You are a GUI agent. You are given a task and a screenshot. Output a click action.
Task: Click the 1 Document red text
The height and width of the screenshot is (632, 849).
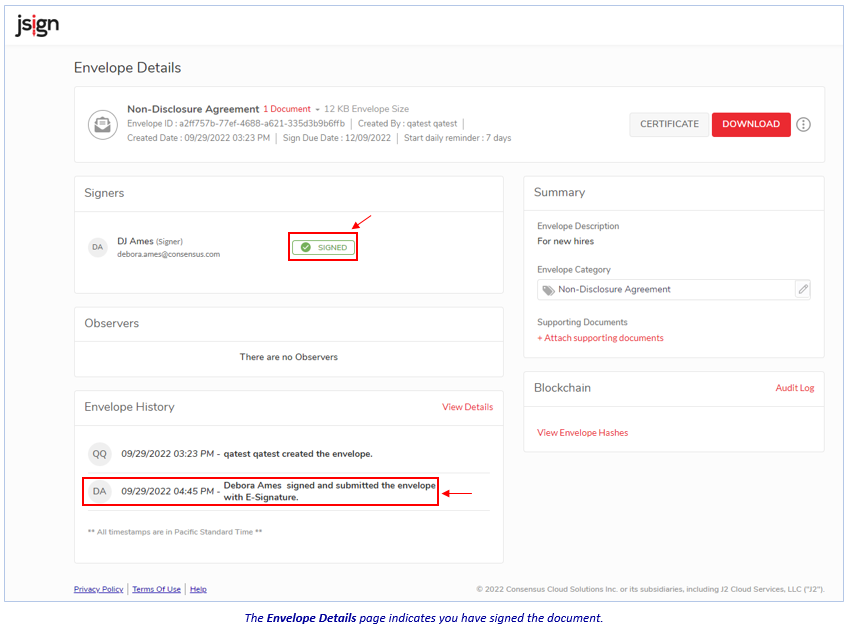click(x=287, y=109)
